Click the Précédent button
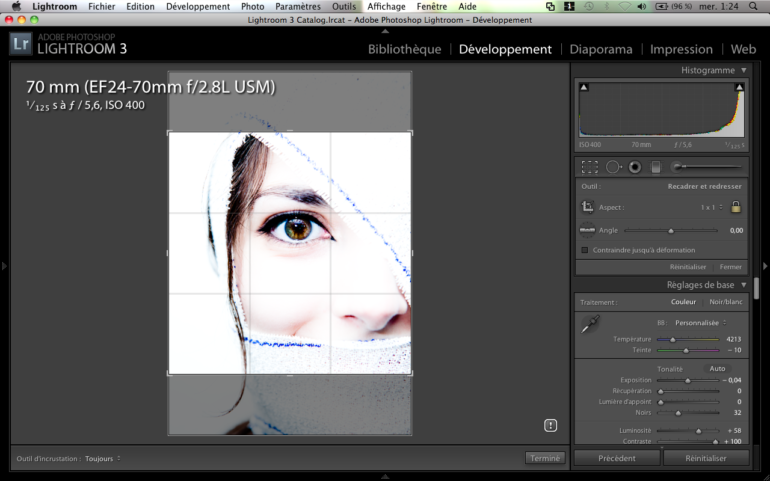Viewport: 770px width, 481px height. pyautogui.click(x=617, y=458)
